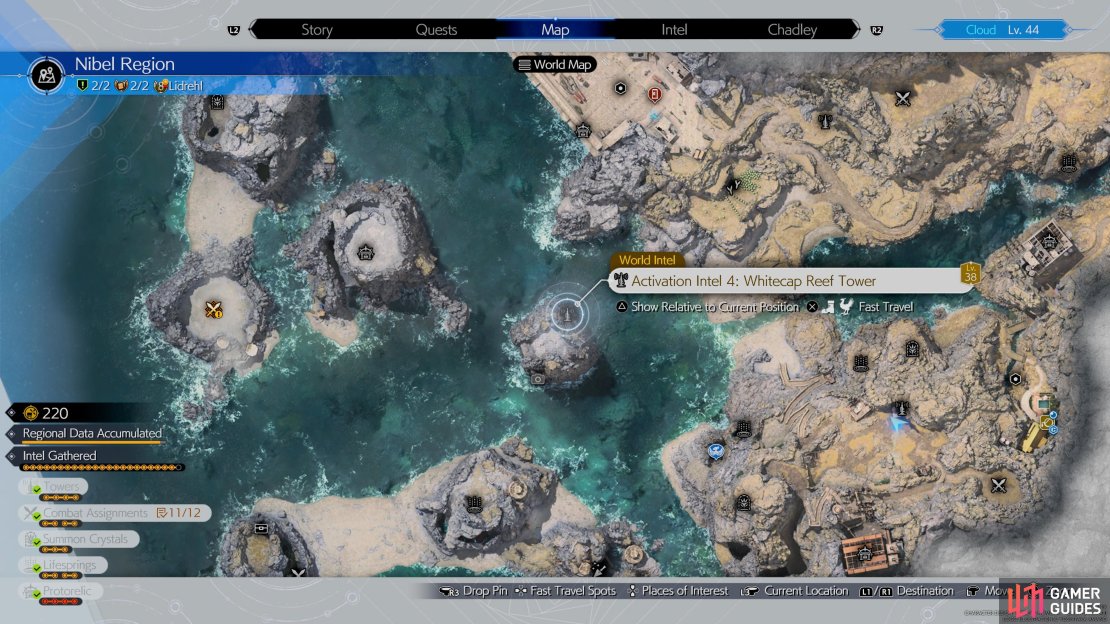Click the Intel Gathered progress bar
The width and height of the screenshot is (1110, 624).
tap(102, 467)
